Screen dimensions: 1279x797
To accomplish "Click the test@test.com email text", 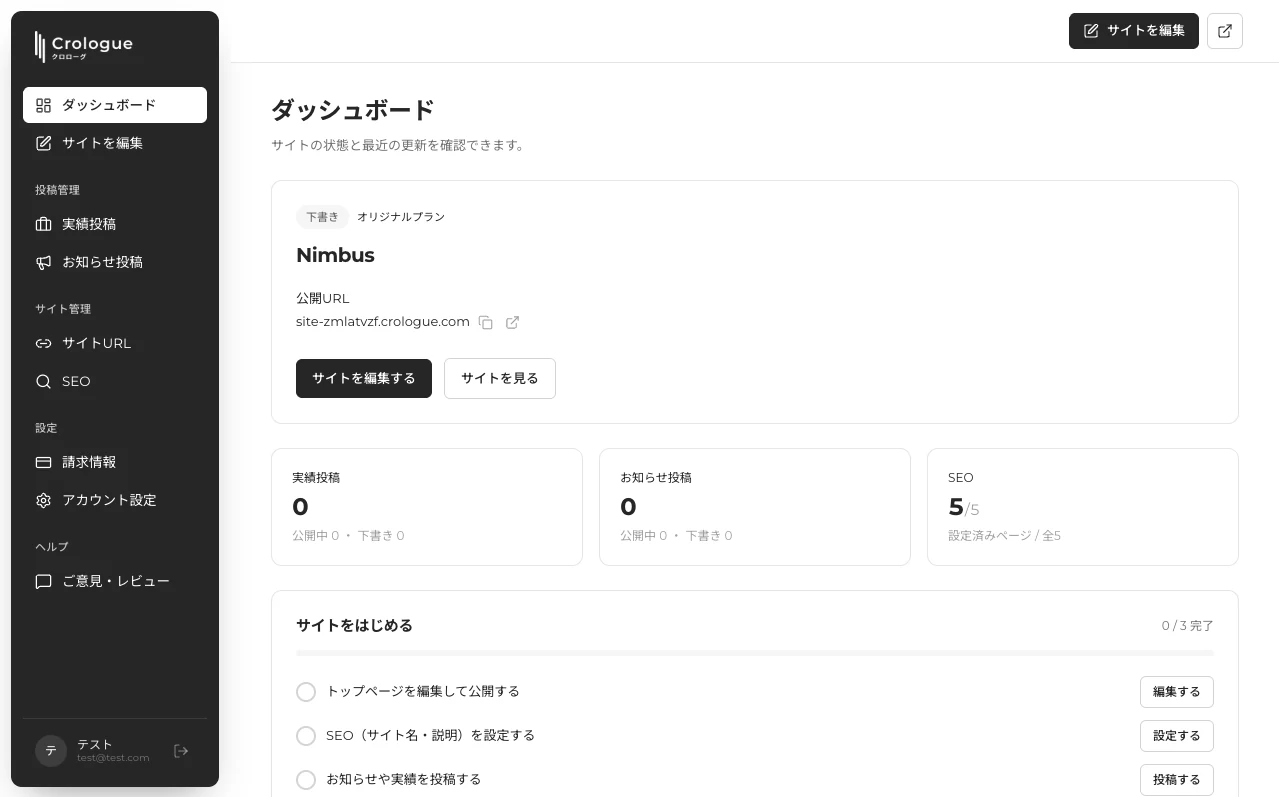I will click(113, 758).
